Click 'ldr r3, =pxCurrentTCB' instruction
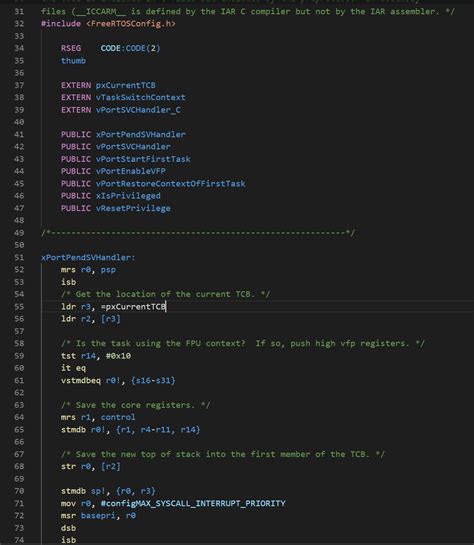 [x=113, y=307]
